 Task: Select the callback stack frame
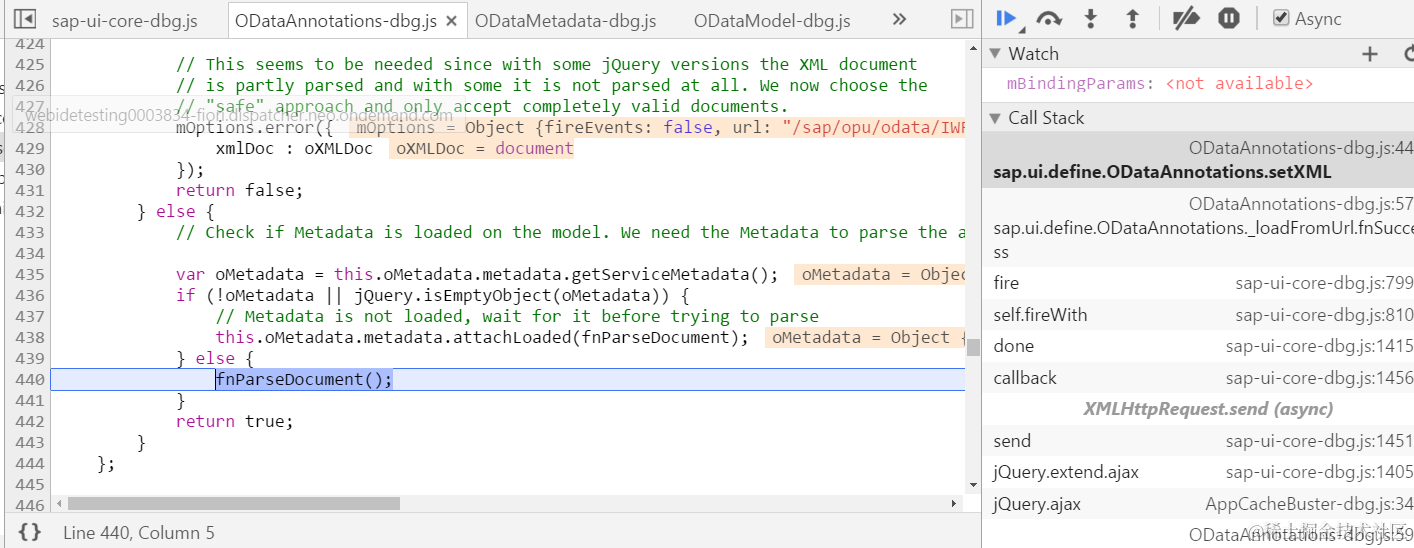[1198, 378]
